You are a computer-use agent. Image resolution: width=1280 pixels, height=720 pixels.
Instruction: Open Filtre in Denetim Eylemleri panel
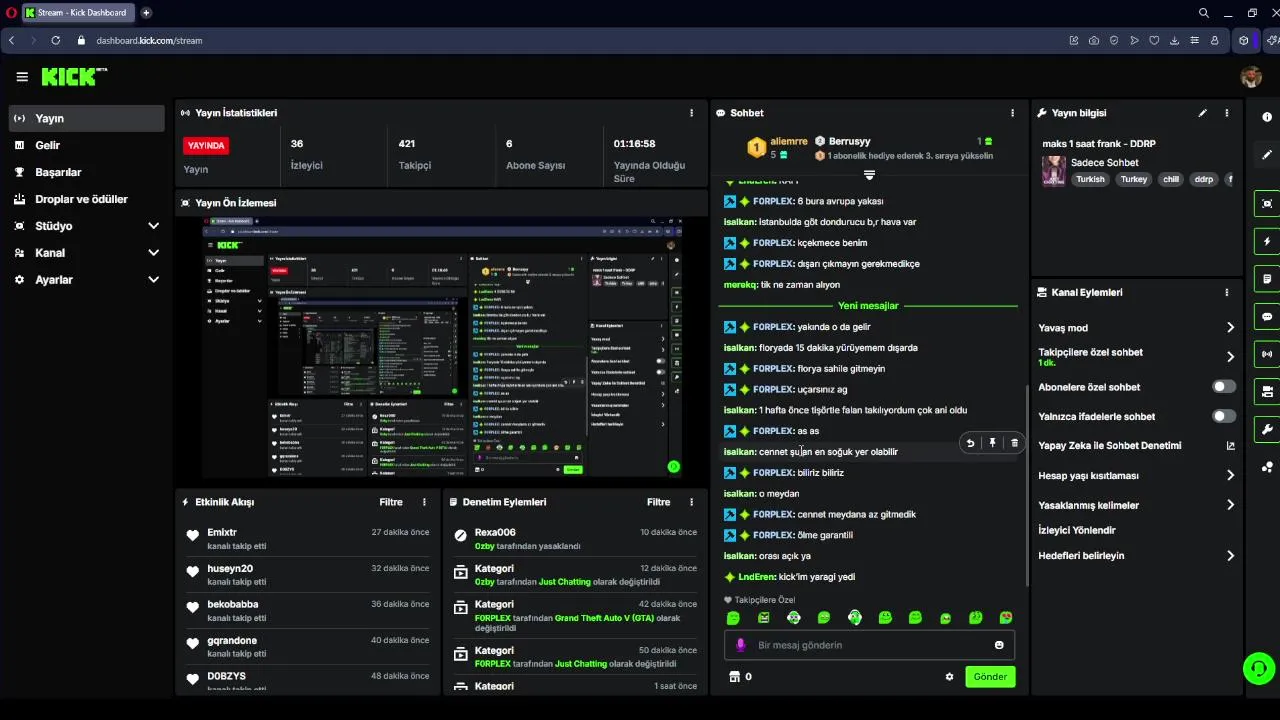pyautogui.click(x=658, y=502)
